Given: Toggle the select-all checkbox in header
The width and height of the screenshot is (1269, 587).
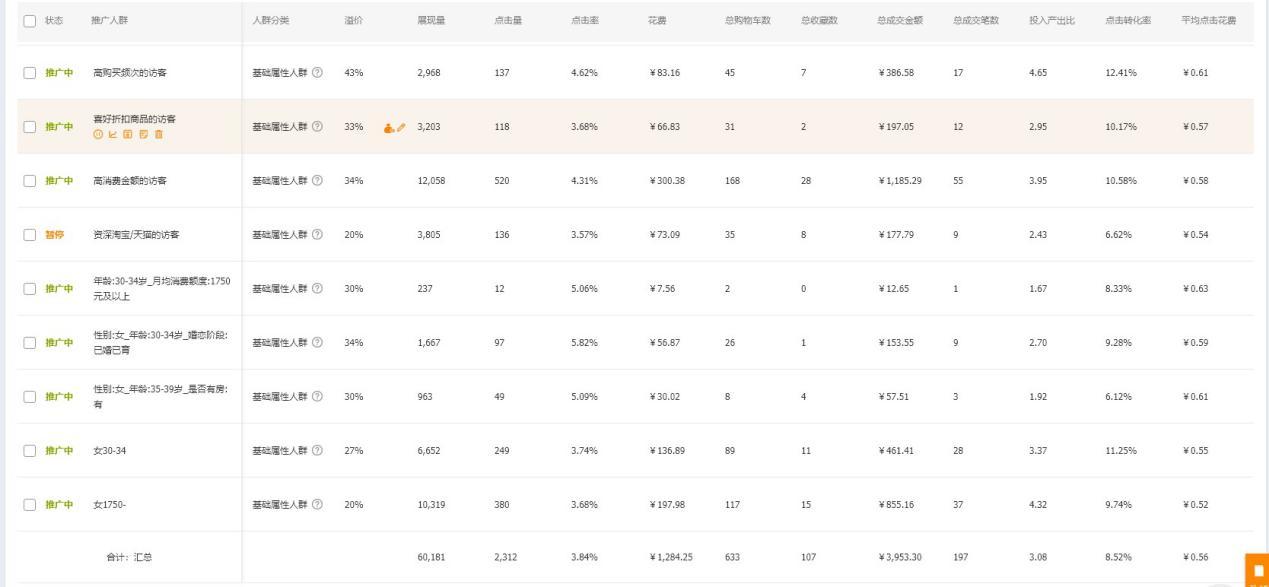Looking at the screenshot, I should click(29, 21).
